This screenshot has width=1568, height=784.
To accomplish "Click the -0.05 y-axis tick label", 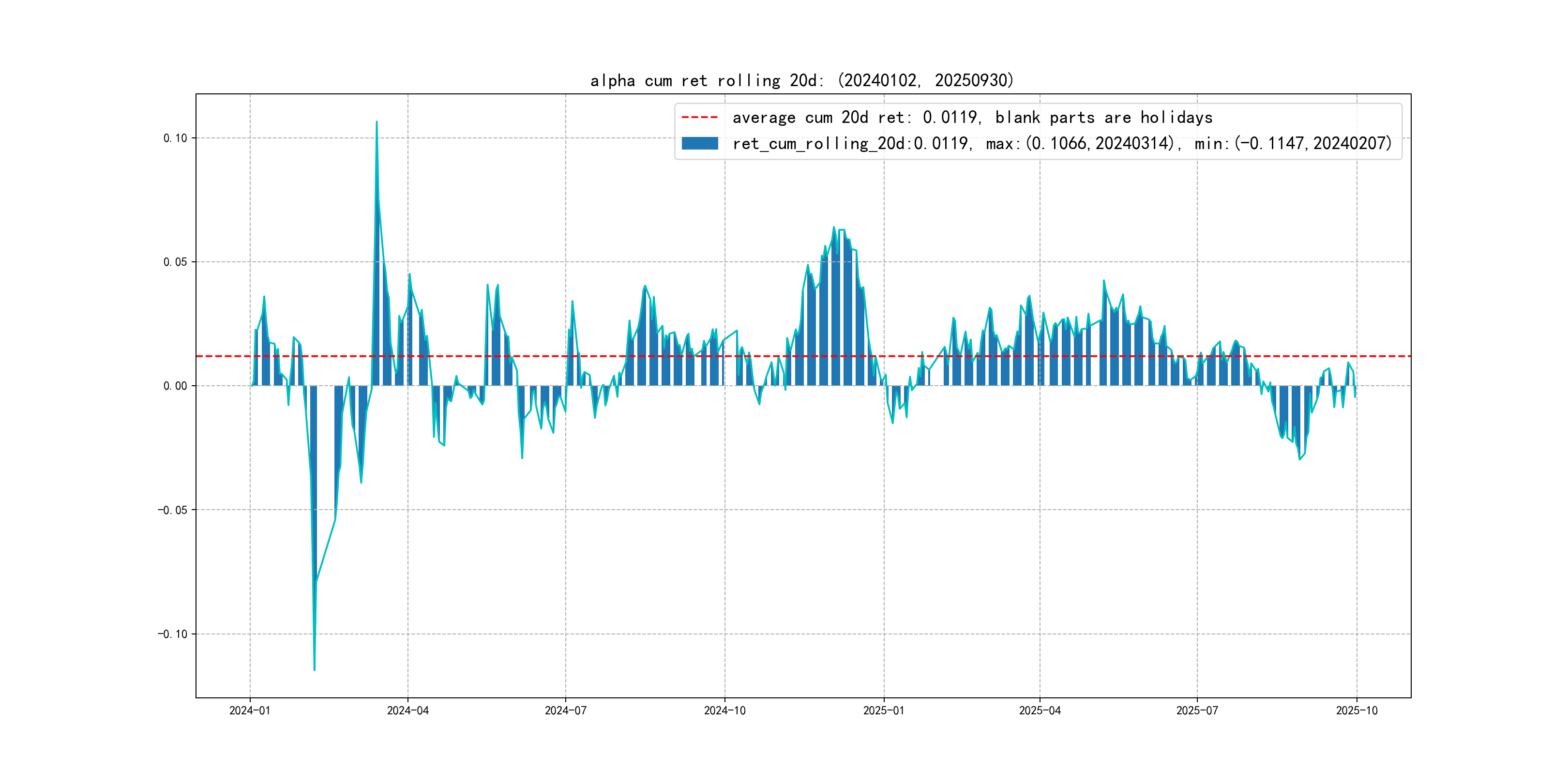I will pos(173,510).
